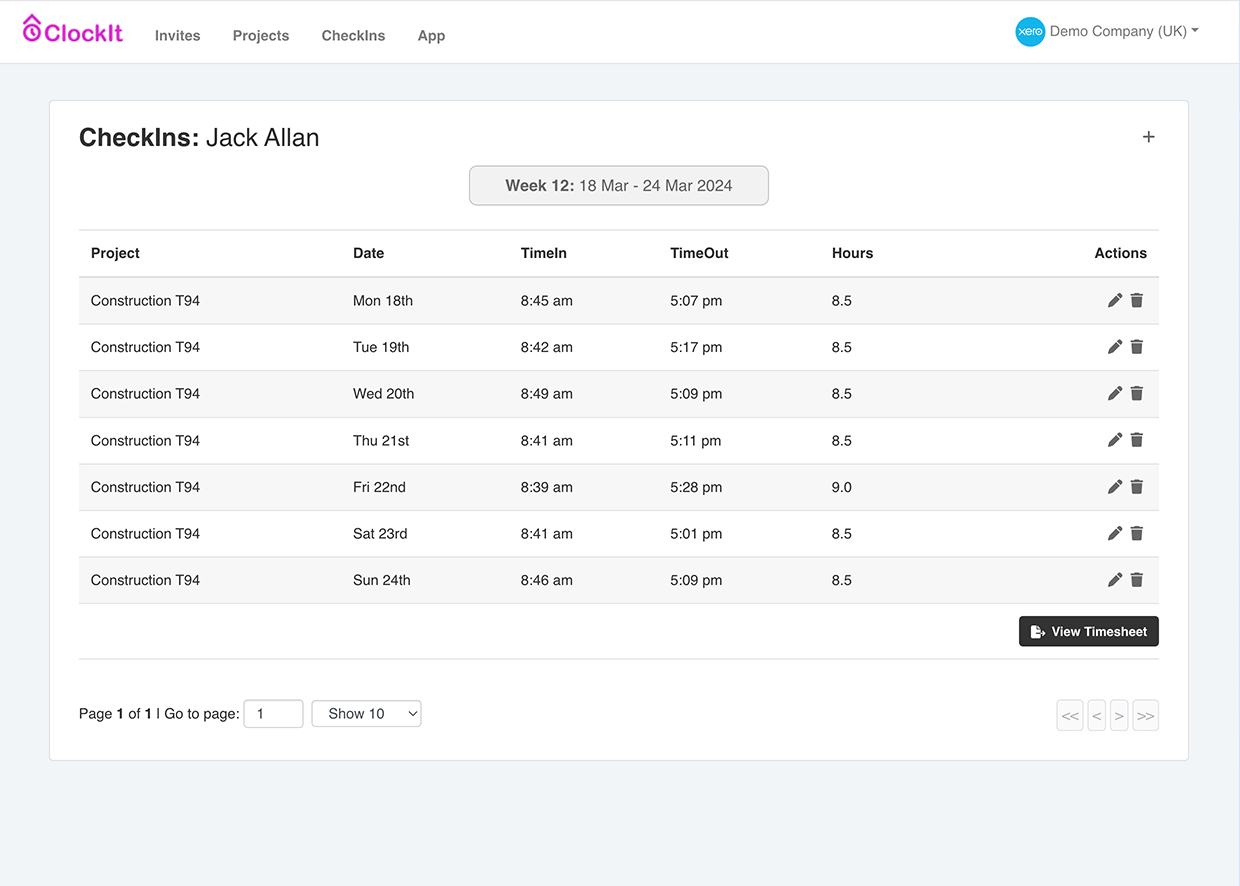Expand the Demo Company (UK) dropdown
The height and width of the screenshot is (886, 1240).
pos(1107,32)
